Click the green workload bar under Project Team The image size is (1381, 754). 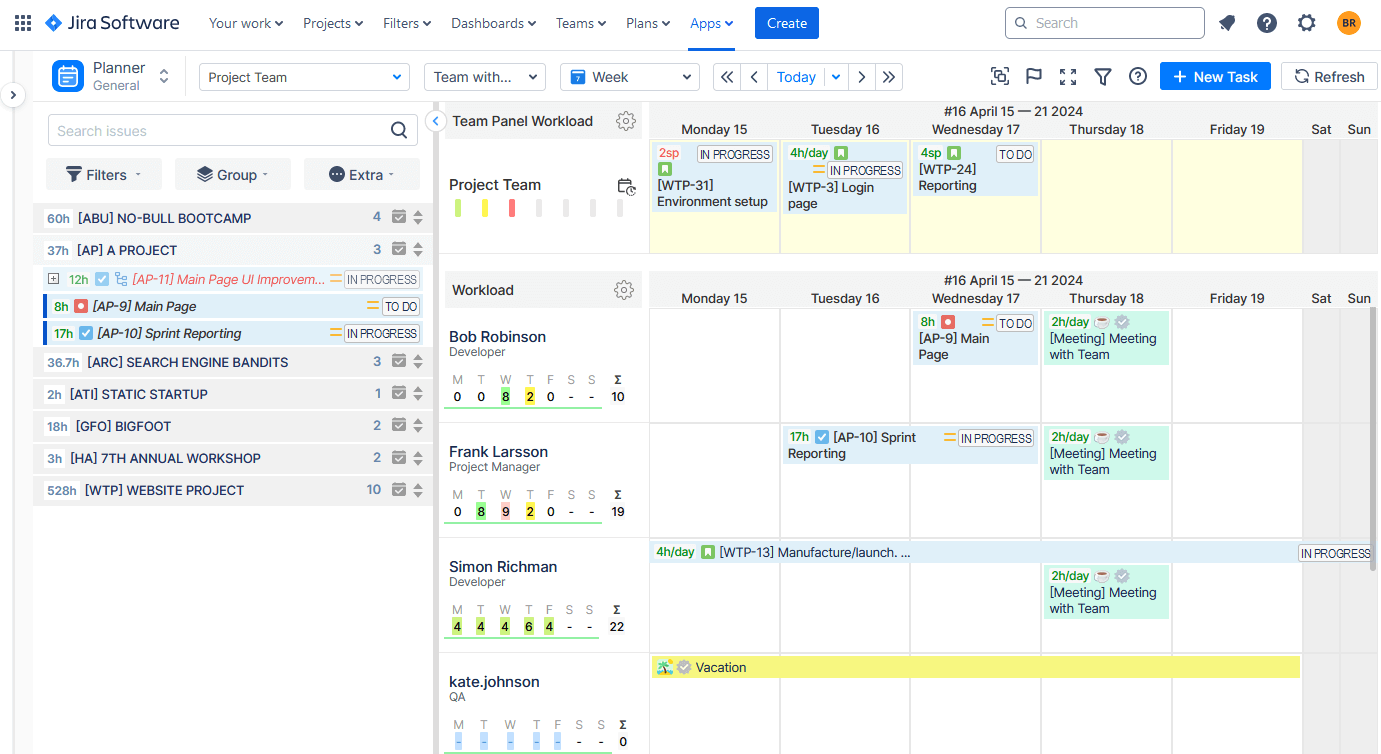[x=458, y=208]
